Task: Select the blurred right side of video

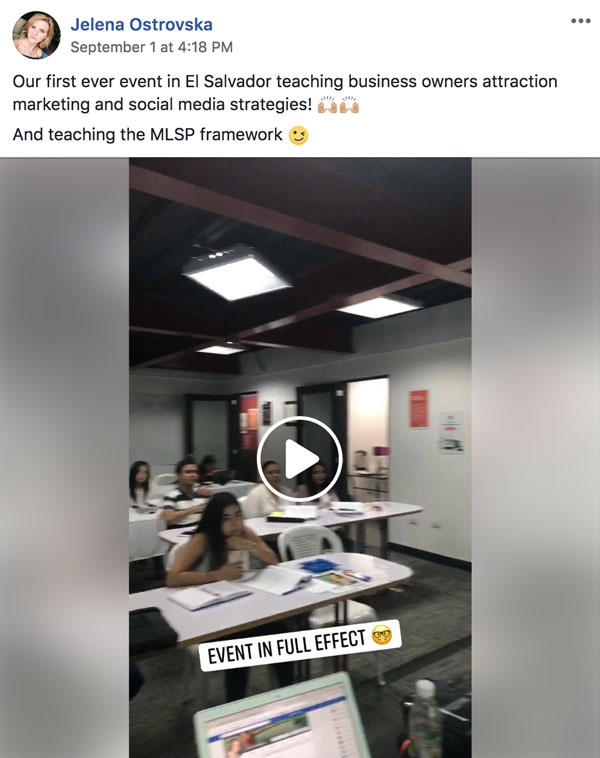Action: (536, 457)
